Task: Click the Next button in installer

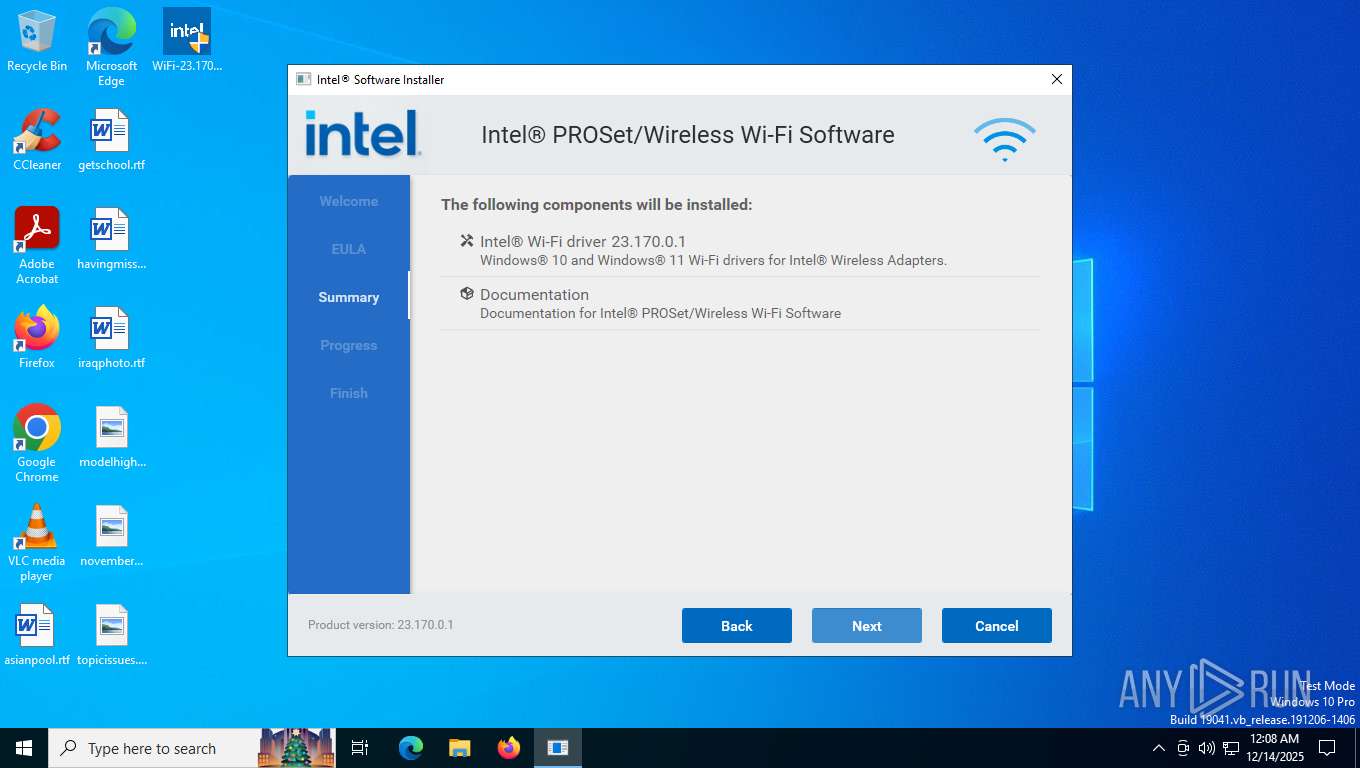Action: (866, 626)
